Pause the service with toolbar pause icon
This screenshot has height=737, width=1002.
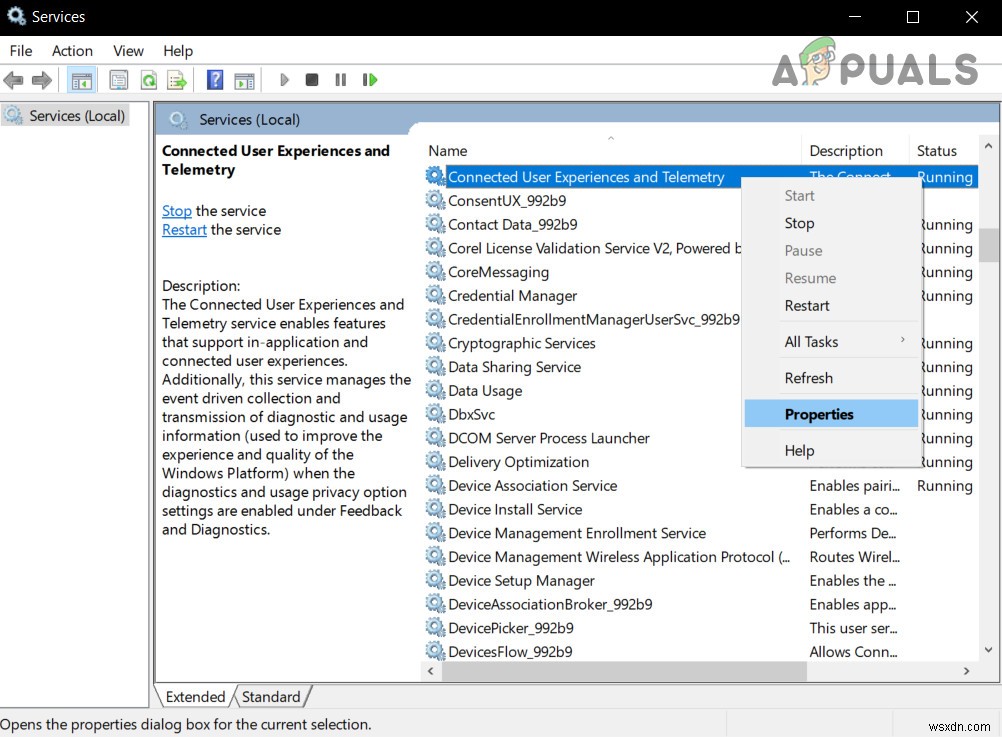(340, 79)
